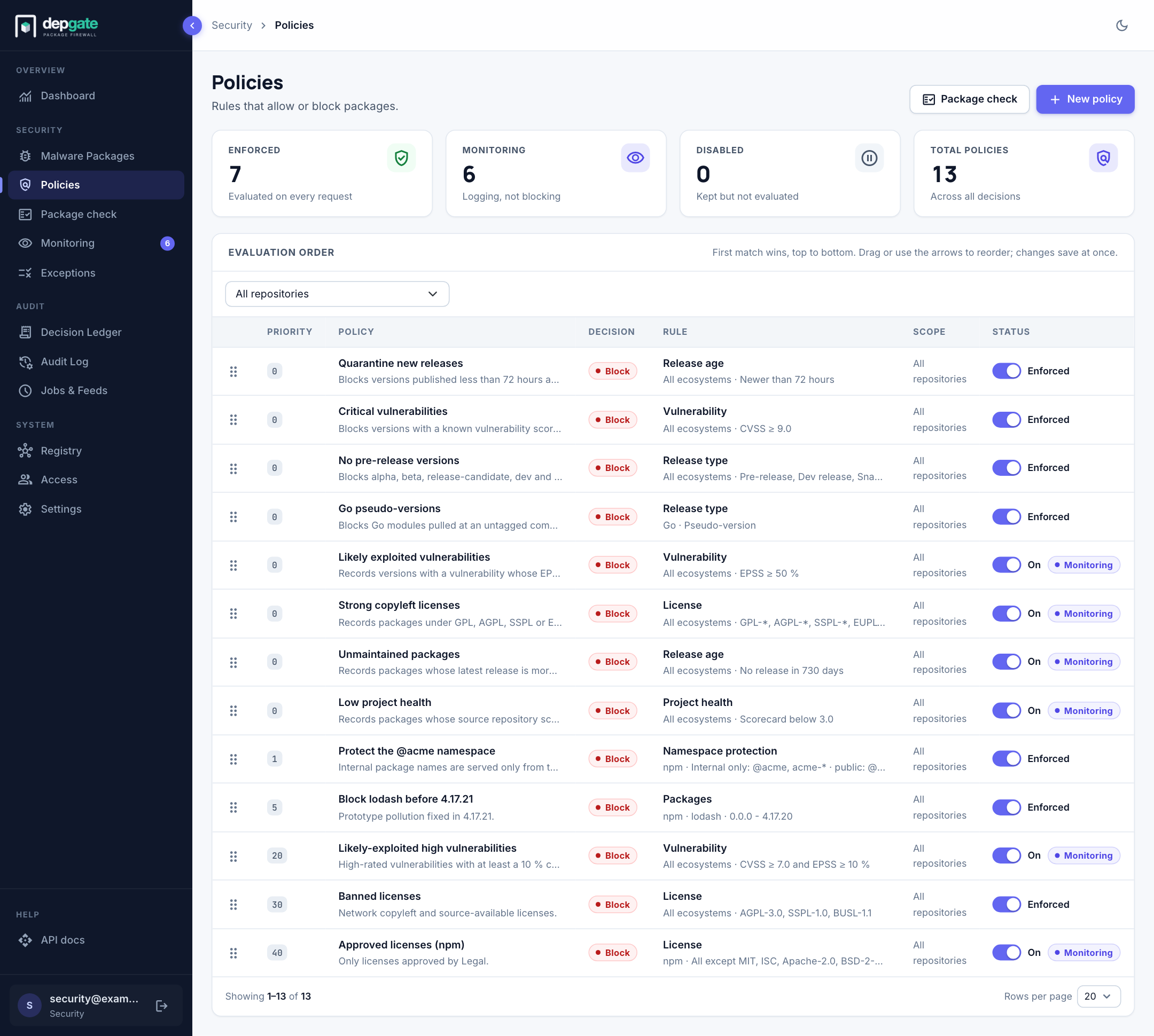1154x1036 pixels.
Task: Open the Rows per page dropdown
Action: [x=1098, y=996]
